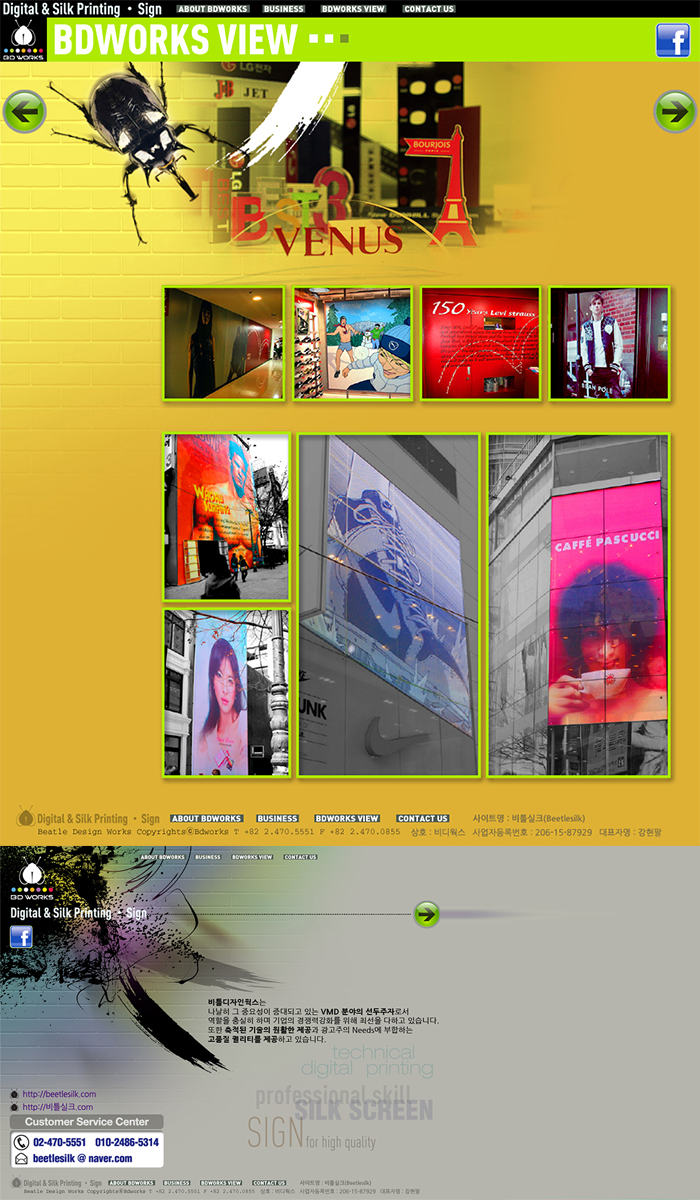Open the woman portrait banner thumbnail
This screenshot has width=700, height=1200.
coord(226,693)
